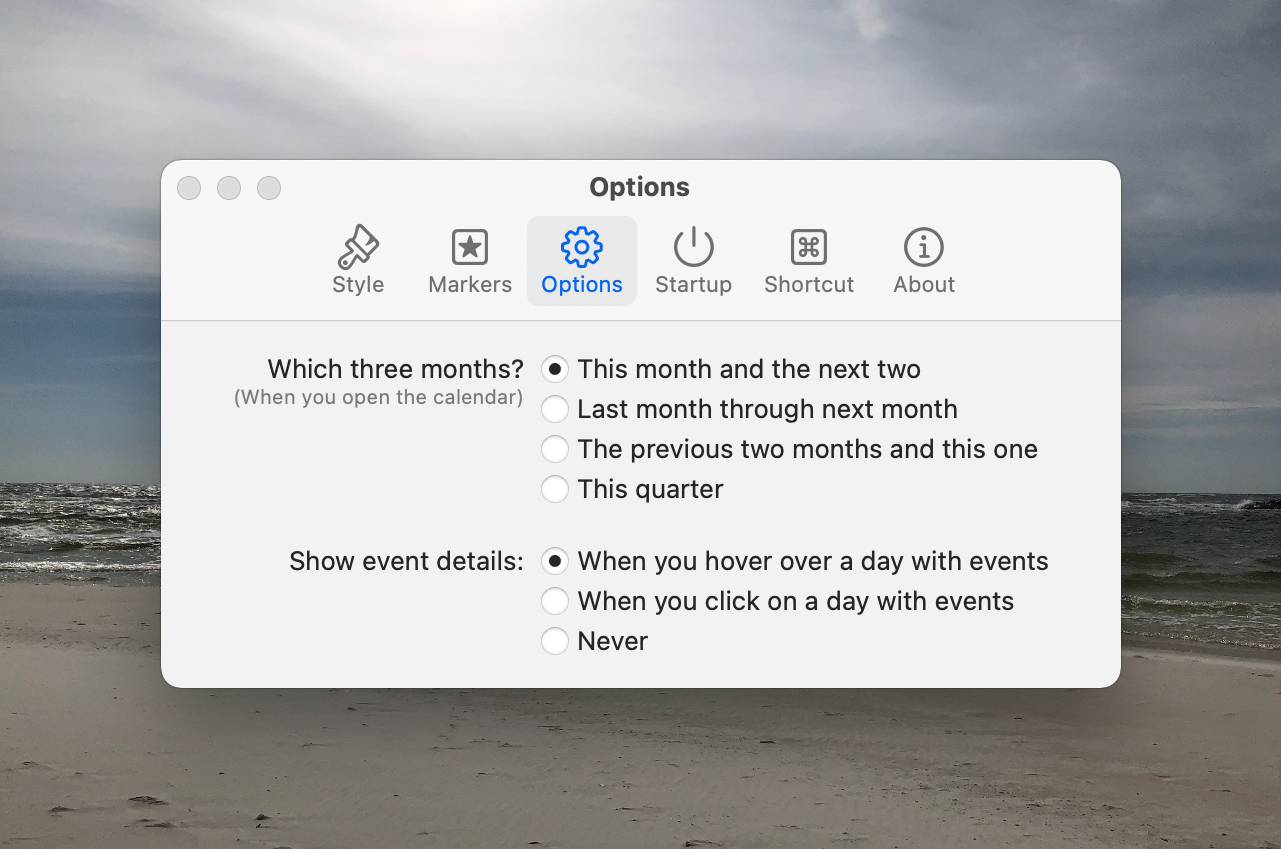Select the "This quarter" radio option
This screenshot has width=1281, height=849.
pos(632,489)
